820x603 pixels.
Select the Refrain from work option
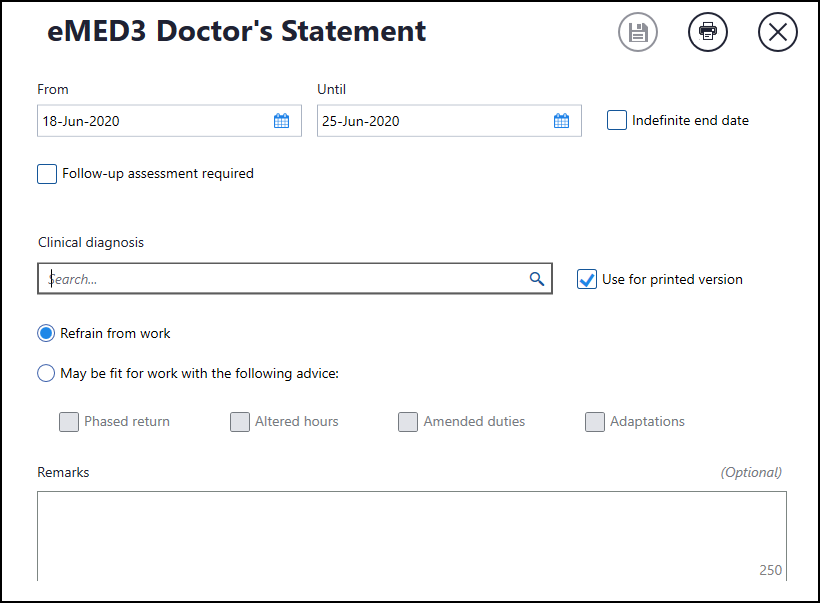pos(46,333)
